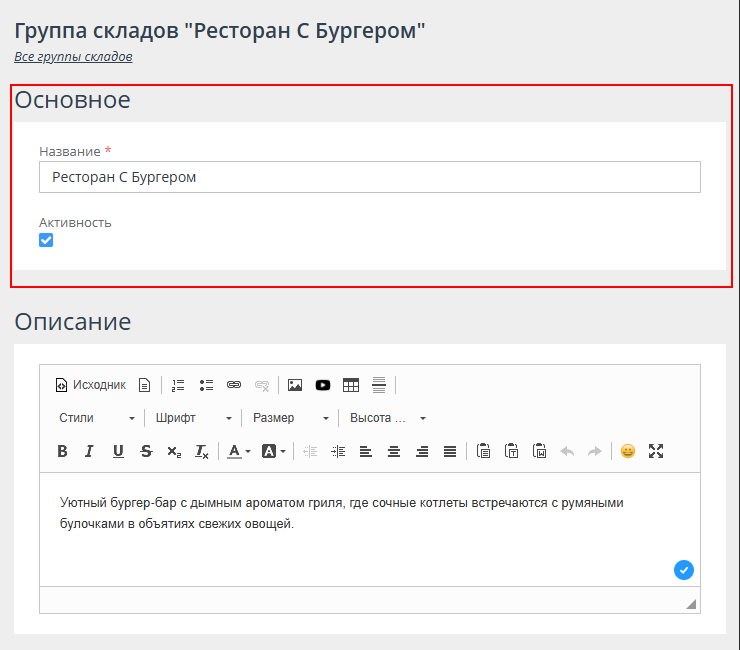Open the Исходник source view
Screen dimensions: 740x650
91,385
